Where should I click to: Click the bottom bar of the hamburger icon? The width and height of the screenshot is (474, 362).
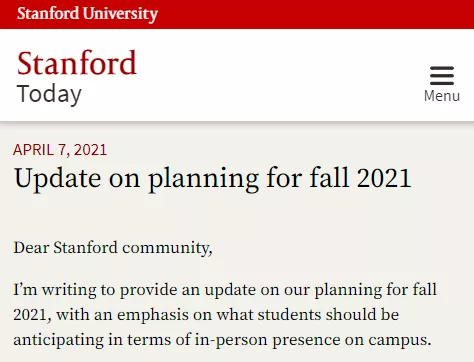pyautogui.click(x=442, y=83)
